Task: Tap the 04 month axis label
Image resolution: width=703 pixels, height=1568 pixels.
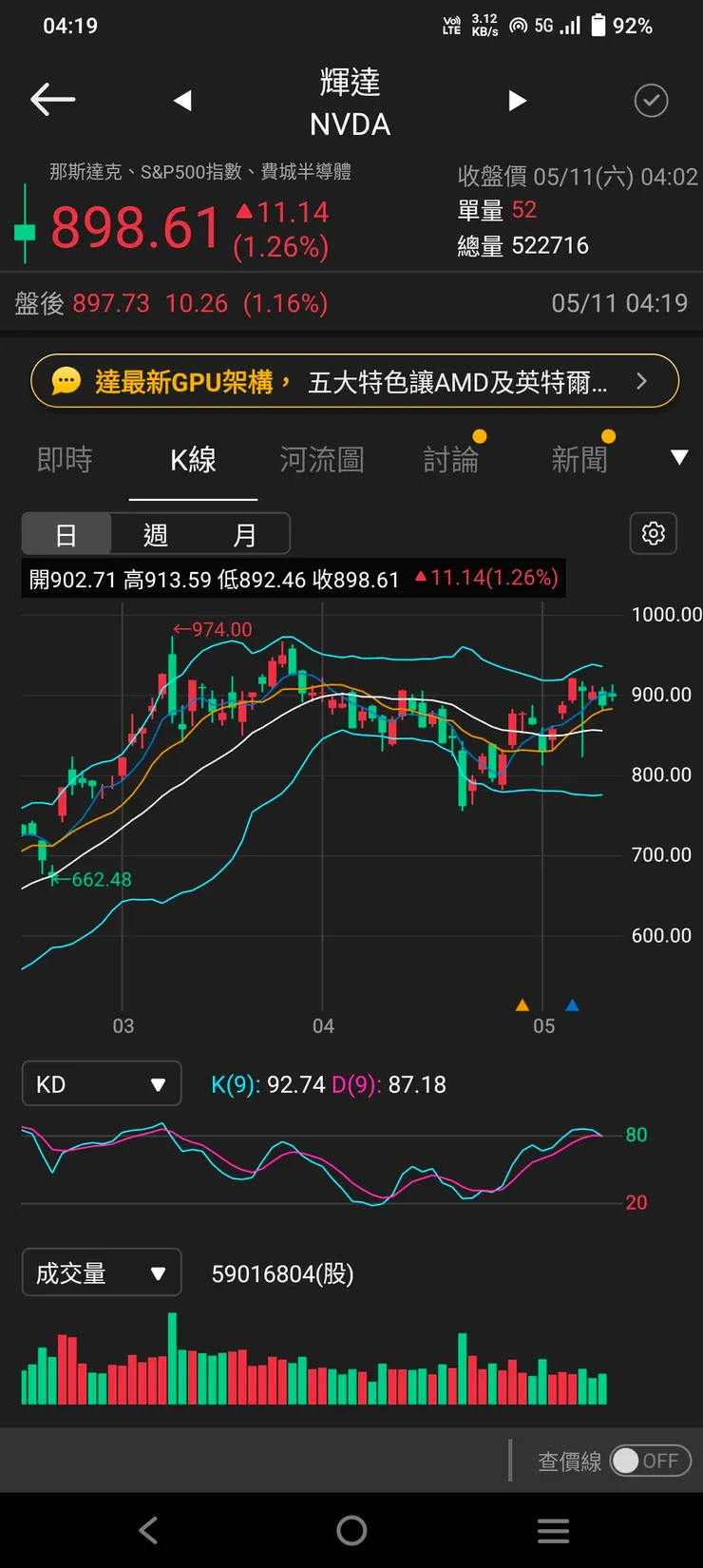Action: 323,1026
